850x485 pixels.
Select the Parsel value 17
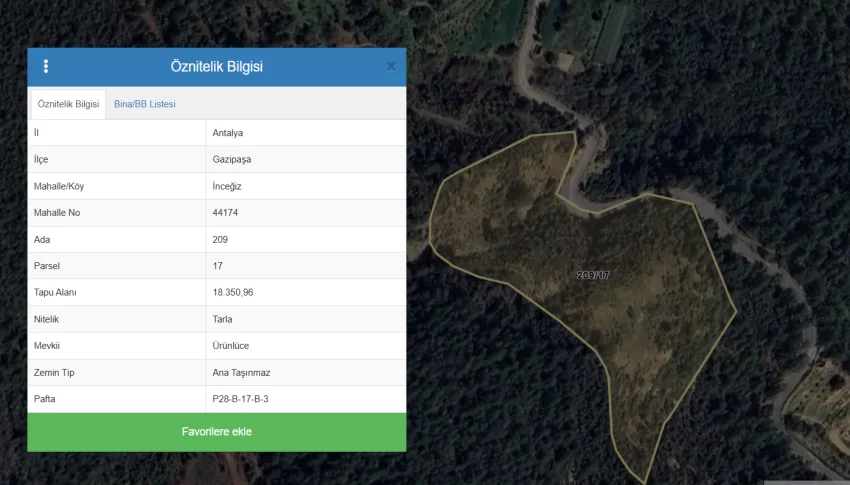coord(218,266)
